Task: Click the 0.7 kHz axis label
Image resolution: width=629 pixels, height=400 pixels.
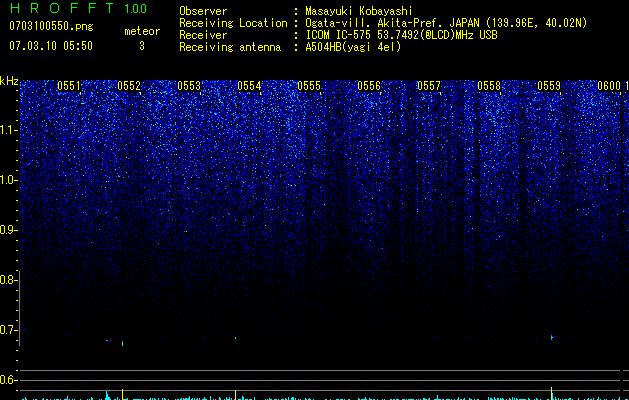Action: (x=7, y=330)
